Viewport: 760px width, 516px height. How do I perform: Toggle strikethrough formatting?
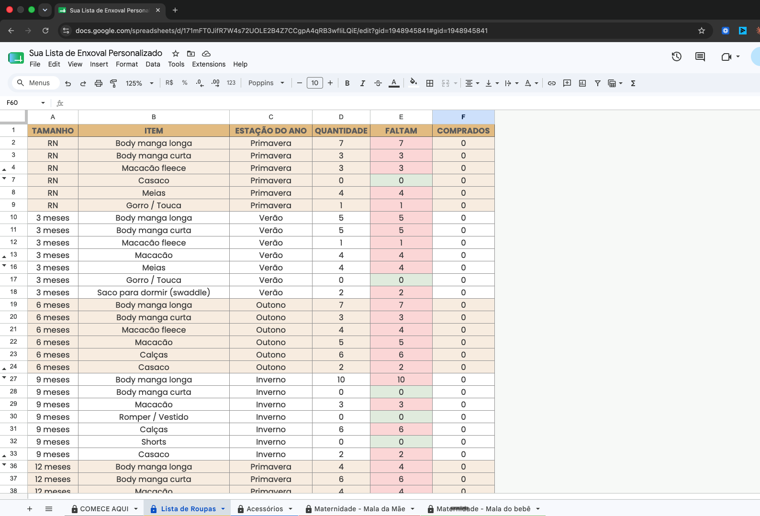click(378, 83)
